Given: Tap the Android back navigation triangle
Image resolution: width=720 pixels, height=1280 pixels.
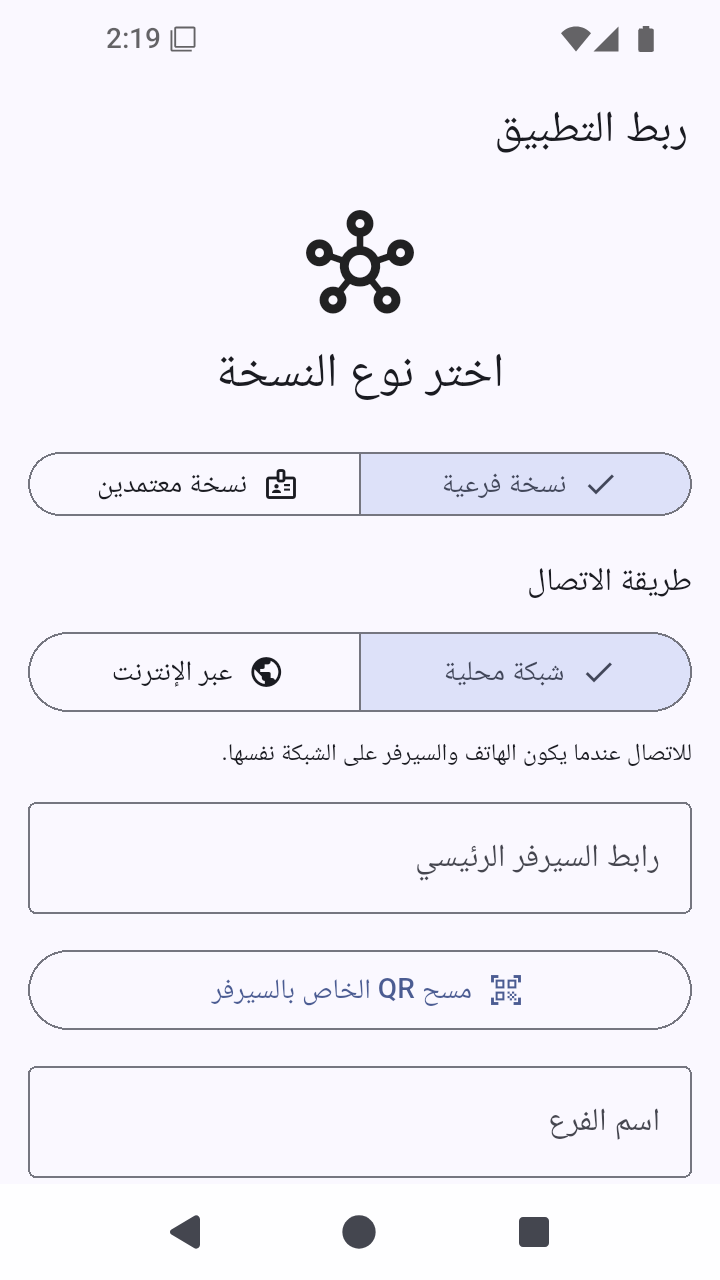Looking at the screenshot, I should click(185, 1232).
